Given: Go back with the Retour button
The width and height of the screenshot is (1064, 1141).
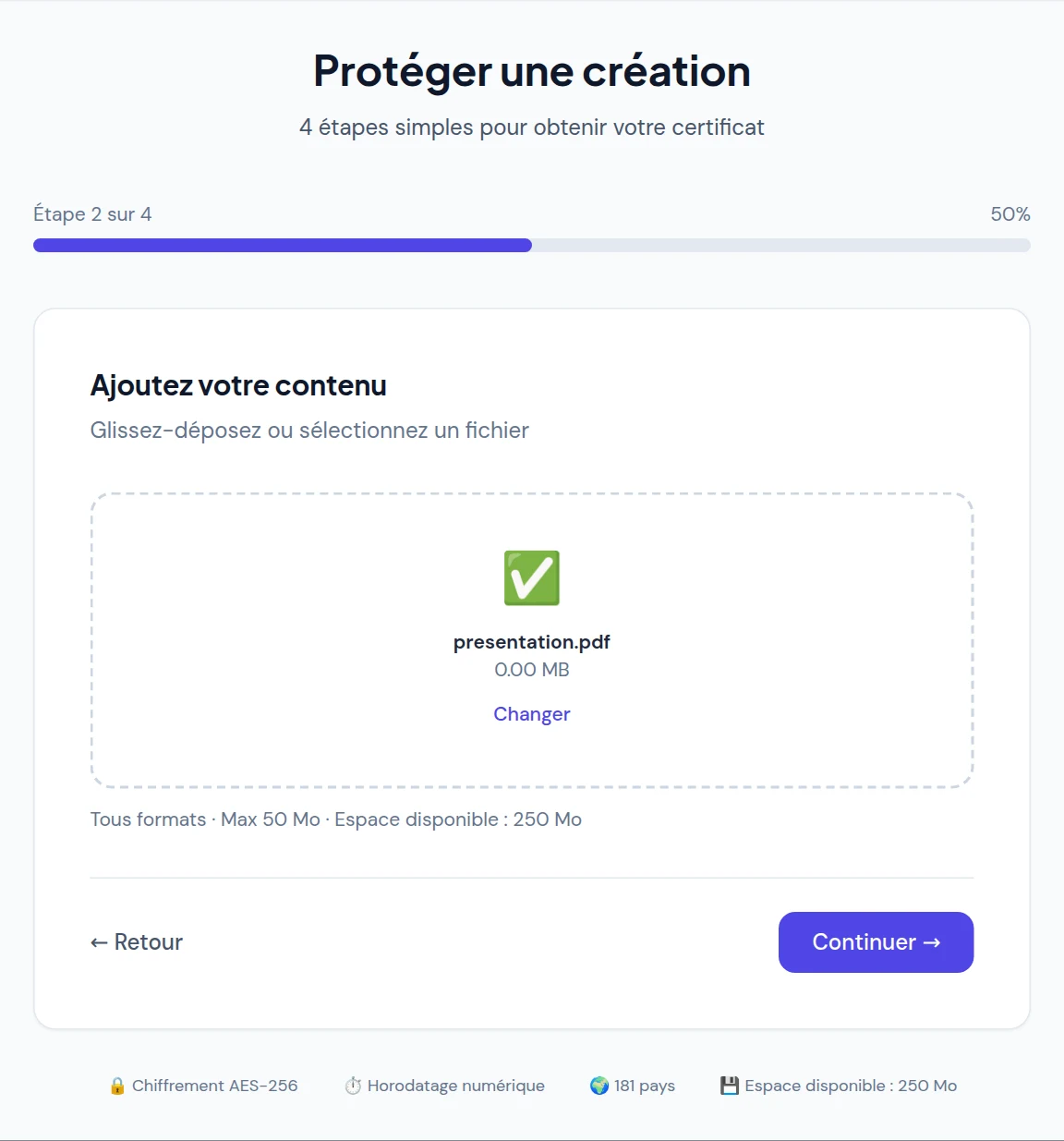Looking at the screenshot, I should click(137, 942).
